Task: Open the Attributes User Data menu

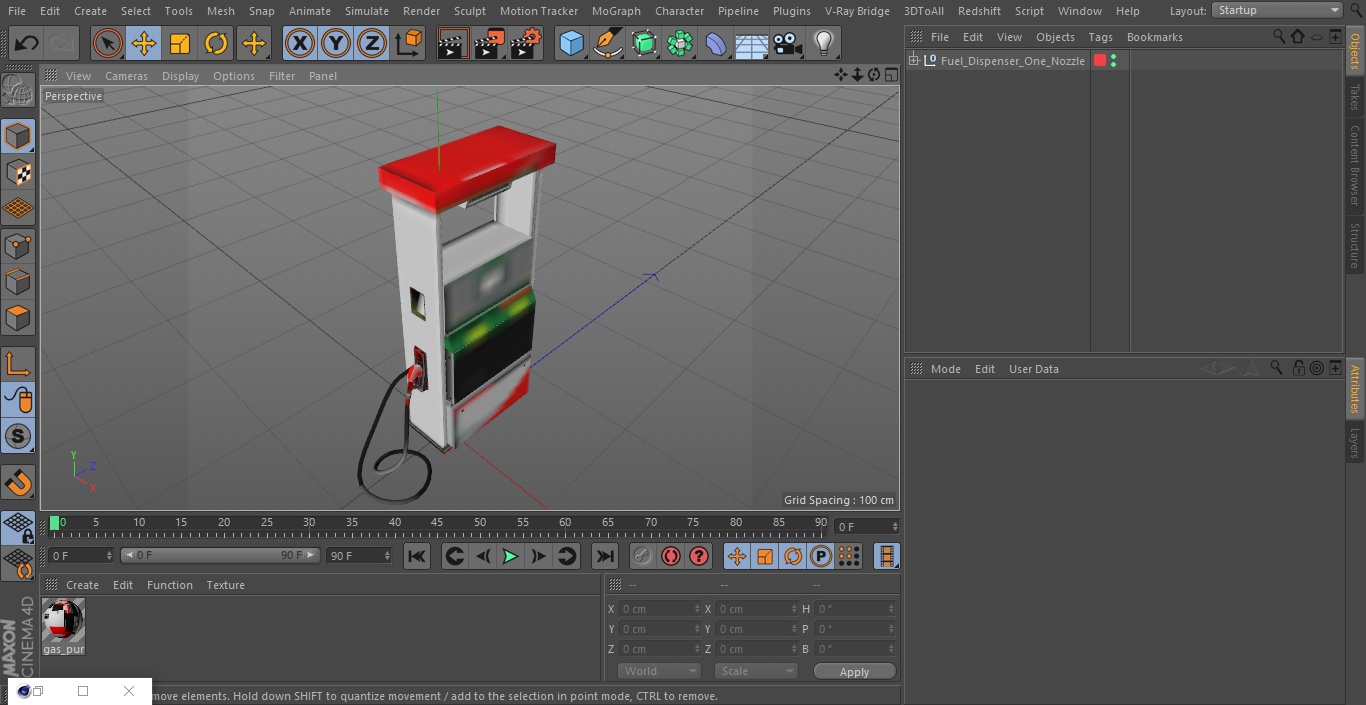Action: click(1033, 369)
